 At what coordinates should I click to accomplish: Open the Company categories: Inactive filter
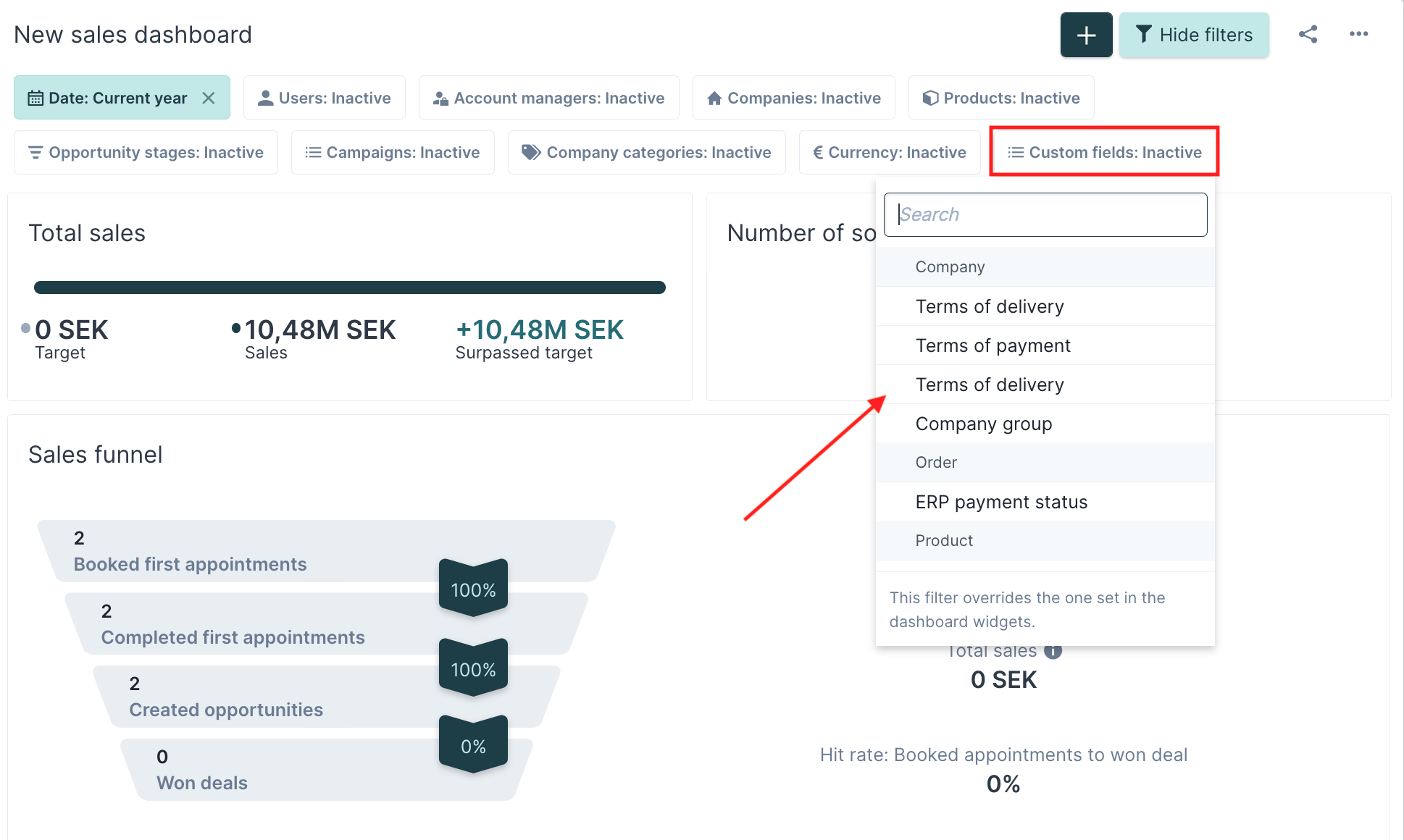(x=647, y=152)
